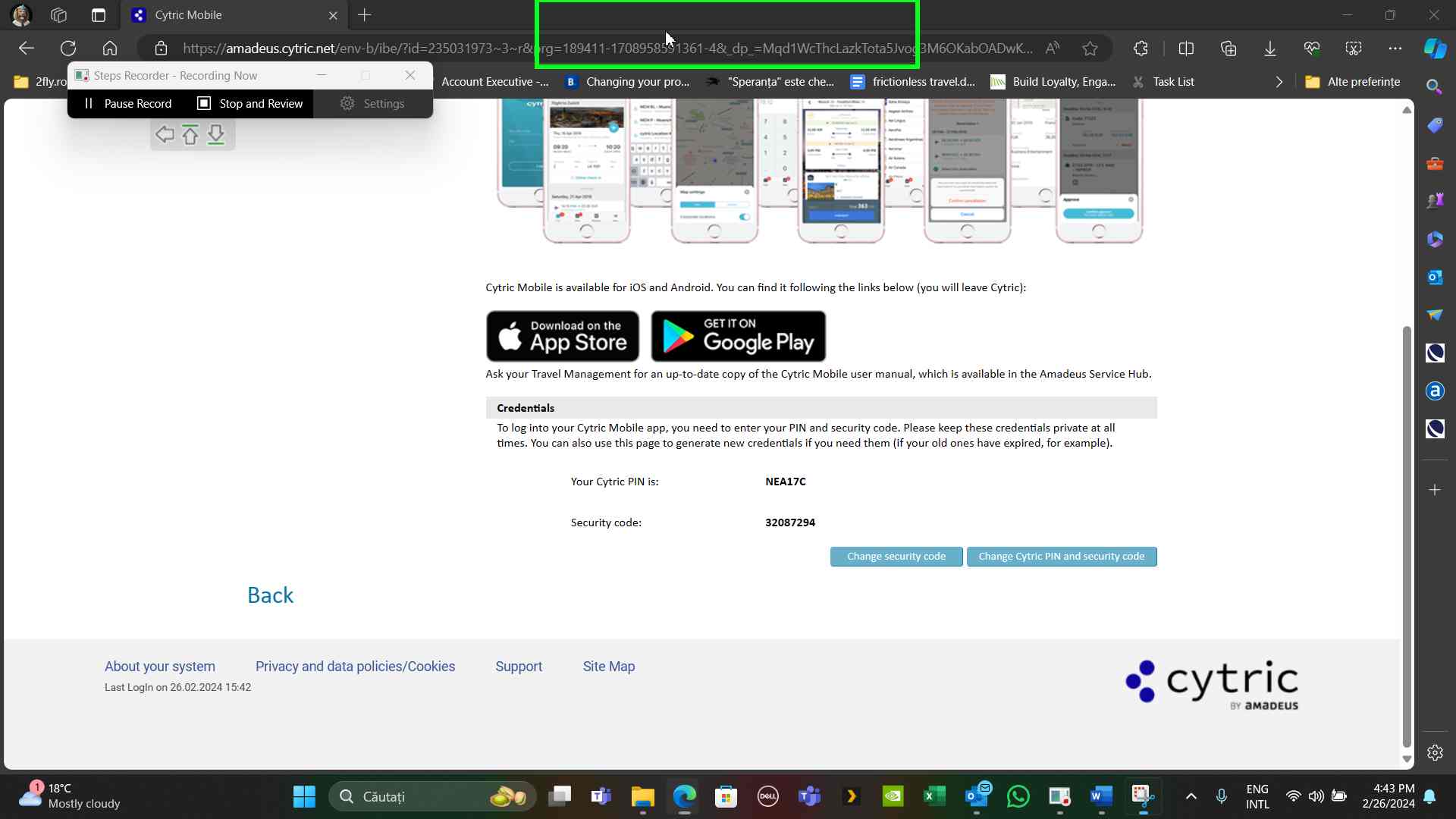Screen dimensions: 1456x819
Task: Pause the Steps Recorder recording
Action: click(x=128, y=104)
